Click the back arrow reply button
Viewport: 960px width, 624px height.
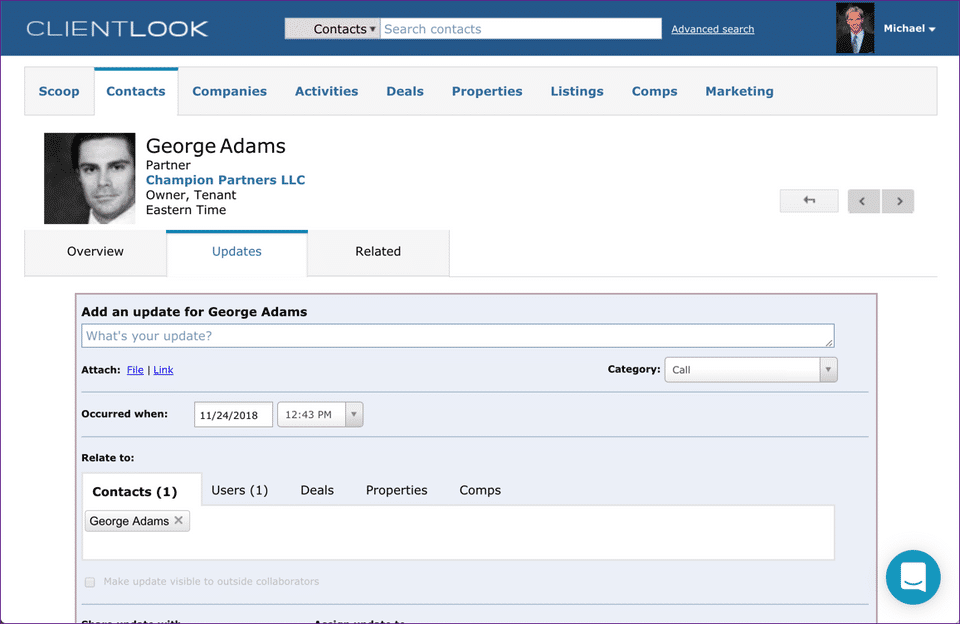pyautogui.click(x=809, y=201)
